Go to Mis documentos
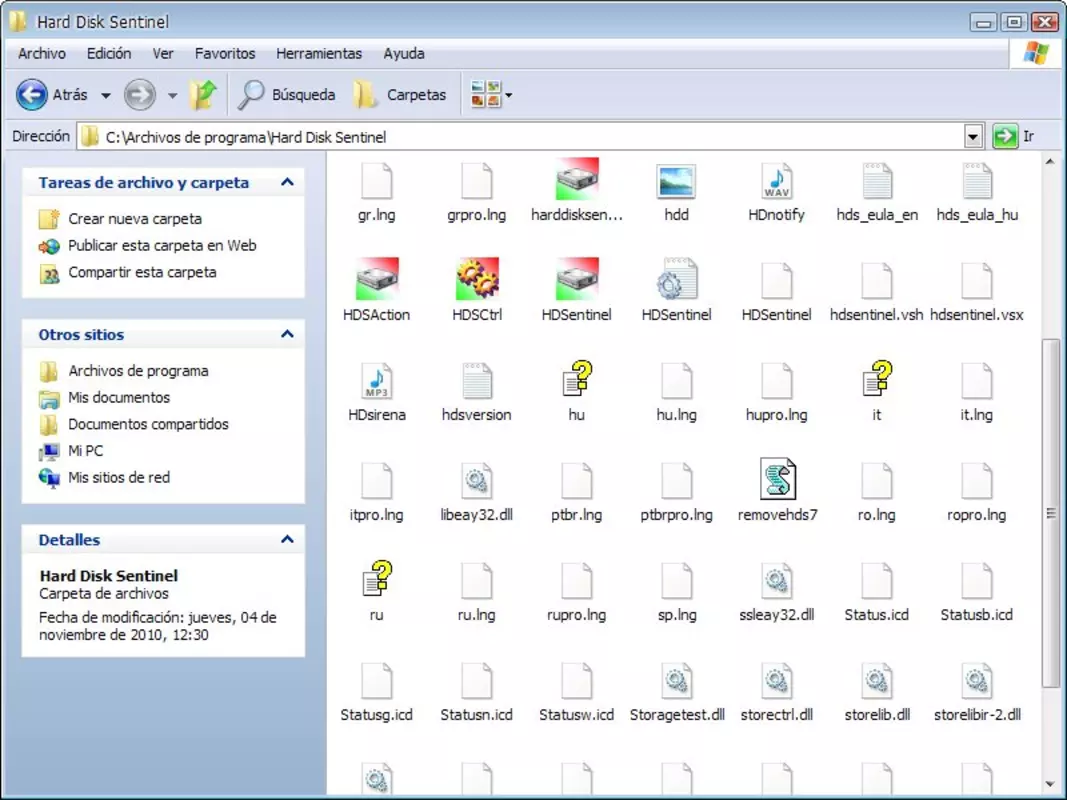The width and height of the screenshot is (1067, 800). click(x=119, y=397)
